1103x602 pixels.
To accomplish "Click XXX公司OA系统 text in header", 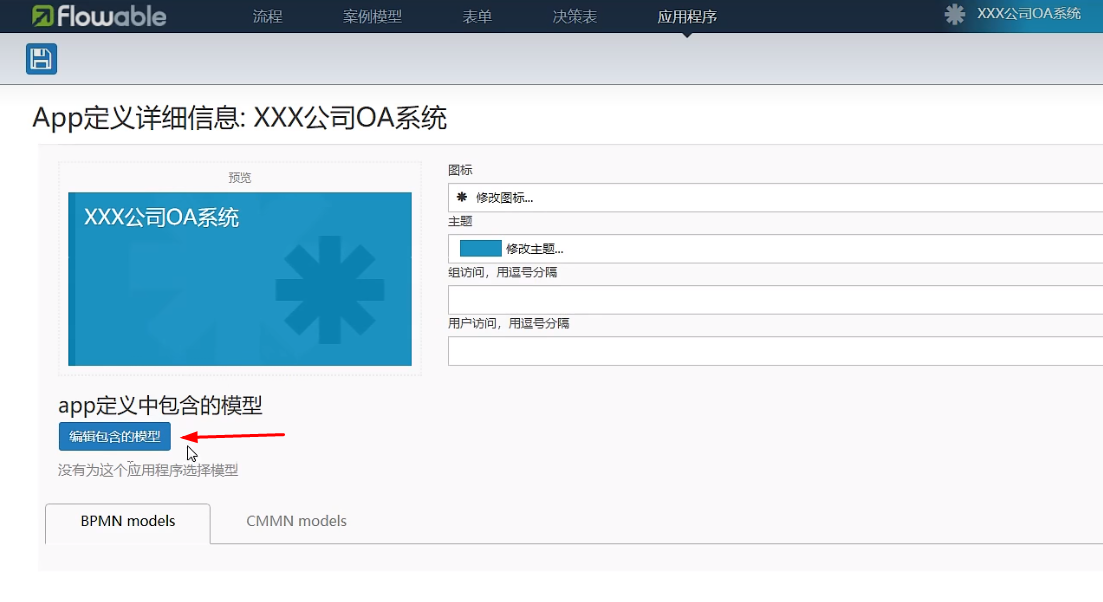I will coord(1028,14).
